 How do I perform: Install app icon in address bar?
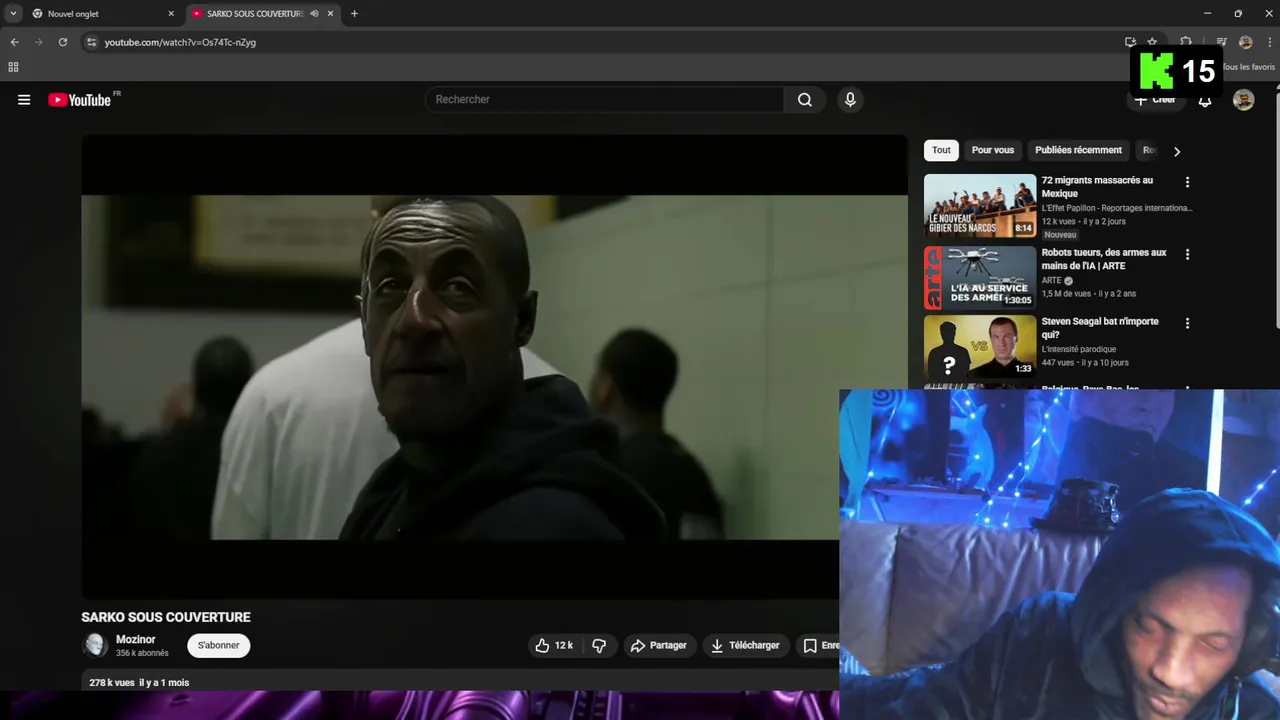click(1130, 42)
